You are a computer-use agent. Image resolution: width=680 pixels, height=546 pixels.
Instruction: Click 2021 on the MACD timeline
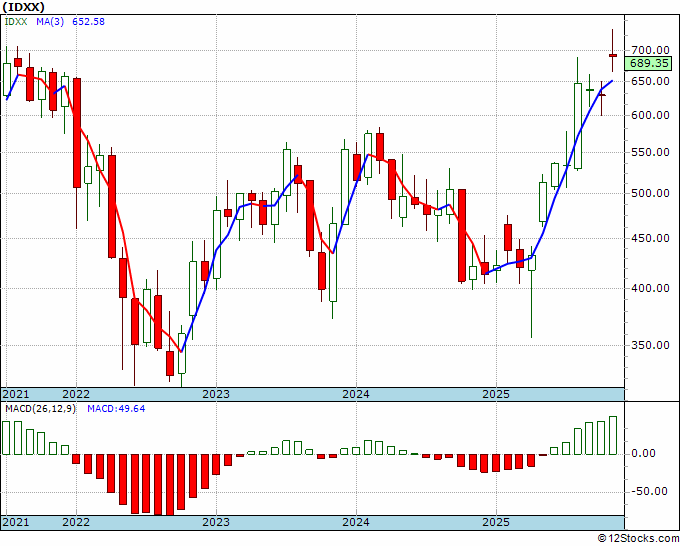click(16, 522)
